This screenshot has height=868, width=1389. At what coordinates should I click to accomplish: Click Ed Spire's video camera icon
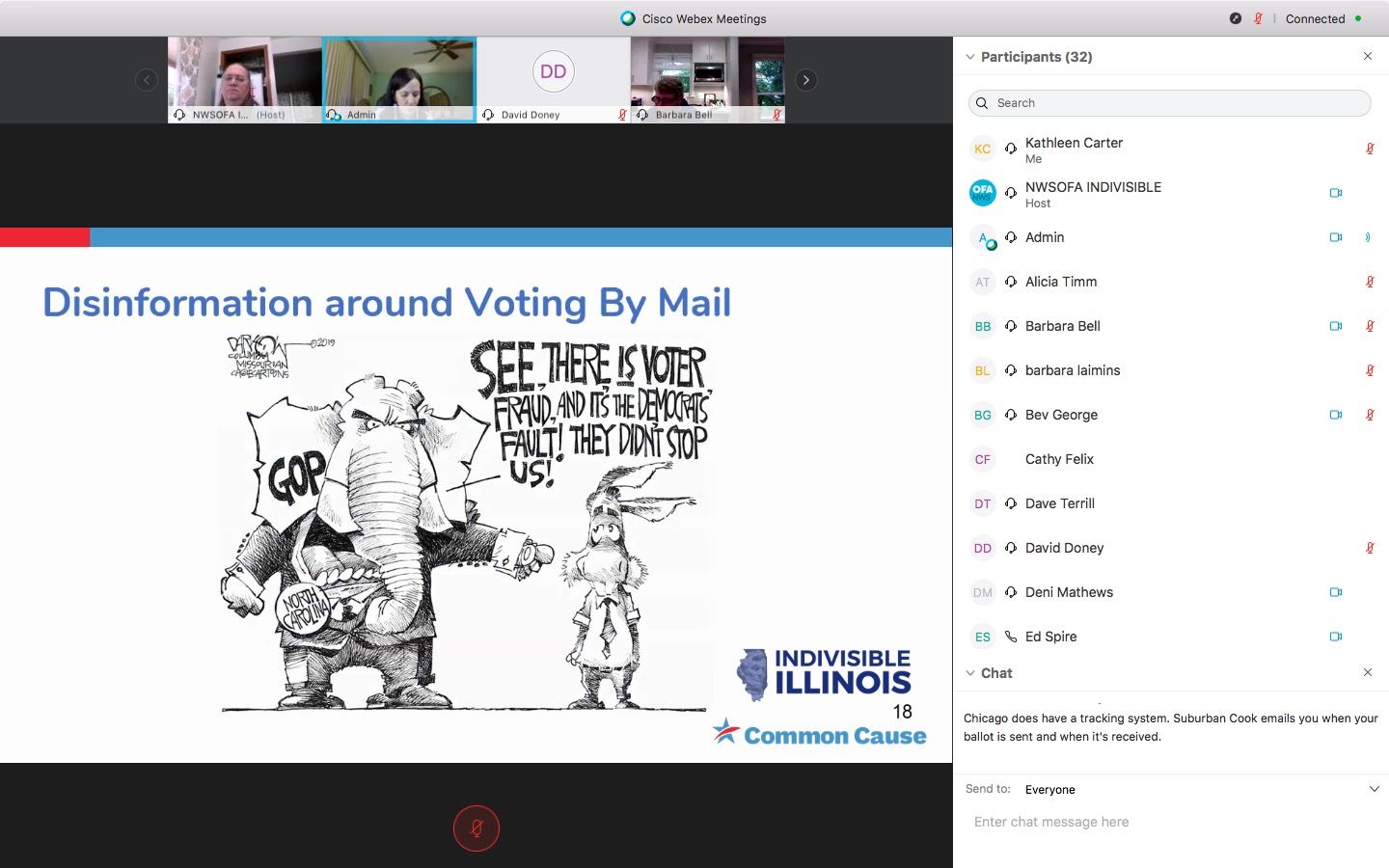[1336, 637]
